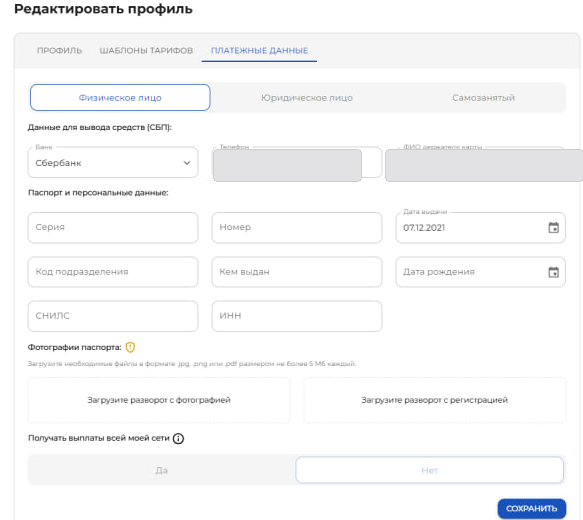Switch to ПРОФИЛЬ tab
The height and width of the screenshot is (520, 583).
click(x=59, y=50)
